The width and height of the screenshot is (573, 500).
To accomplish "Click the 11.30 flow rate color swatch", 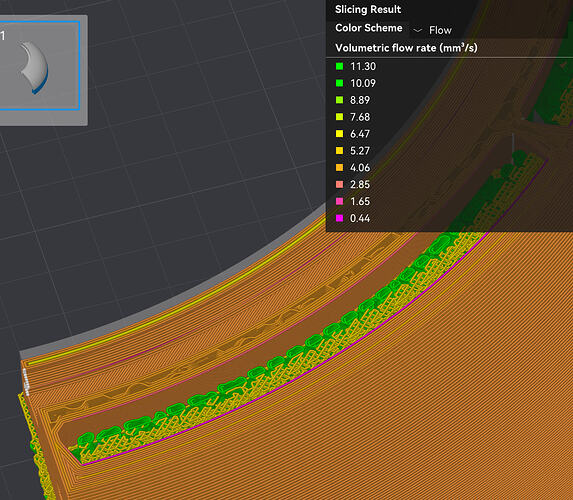I will click(x=339, y=66).
